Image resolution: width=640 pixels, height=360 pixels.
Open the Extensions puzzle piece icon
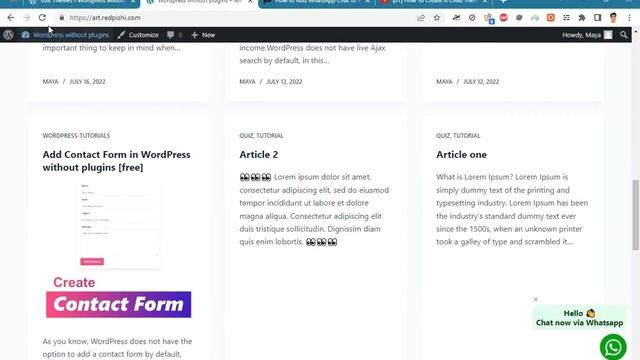tap(582, 18)
